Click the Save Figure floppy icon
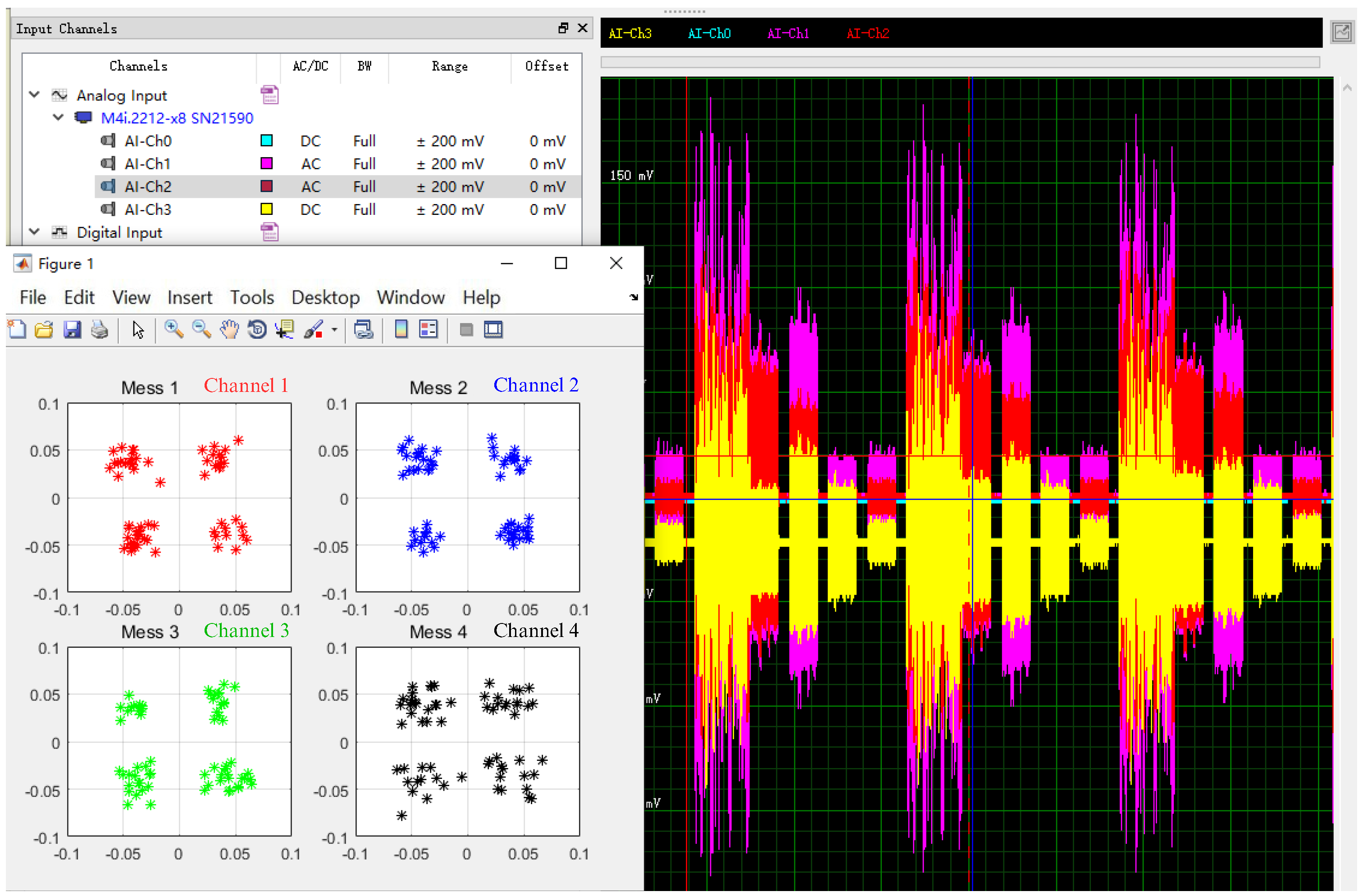This screenshot has height=896, width=1363. point(72,330)
